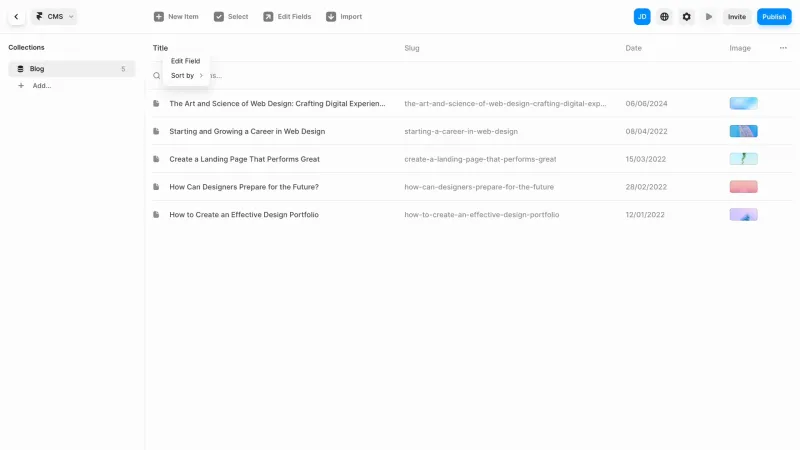Click the Date column header

pos(633,48)
